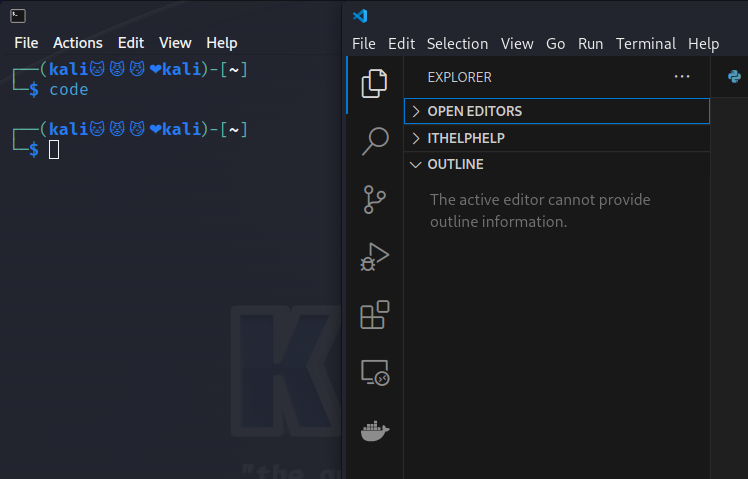Image resolution: width=748 pixels, height=479 pixels.
Task: Open terminal window File menu
Action: tap(26, 43)
